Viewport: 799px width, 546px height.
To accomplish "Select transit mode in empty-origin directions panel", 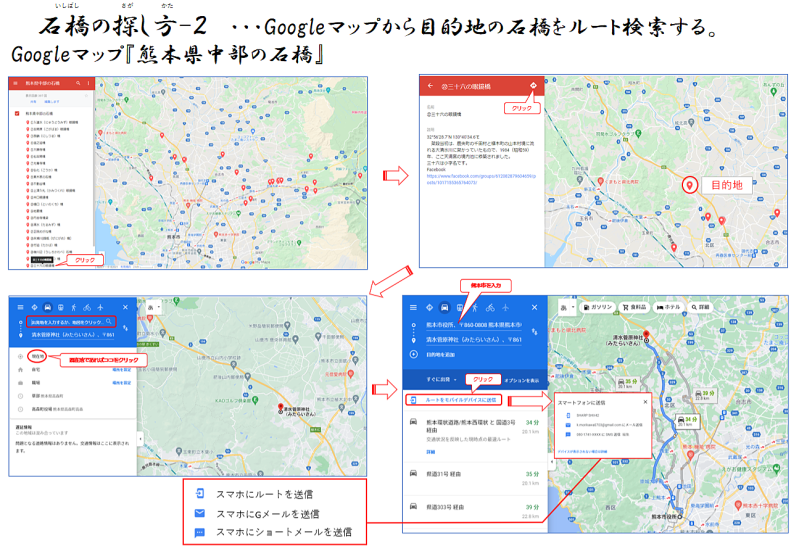I will tap(61, 307).
